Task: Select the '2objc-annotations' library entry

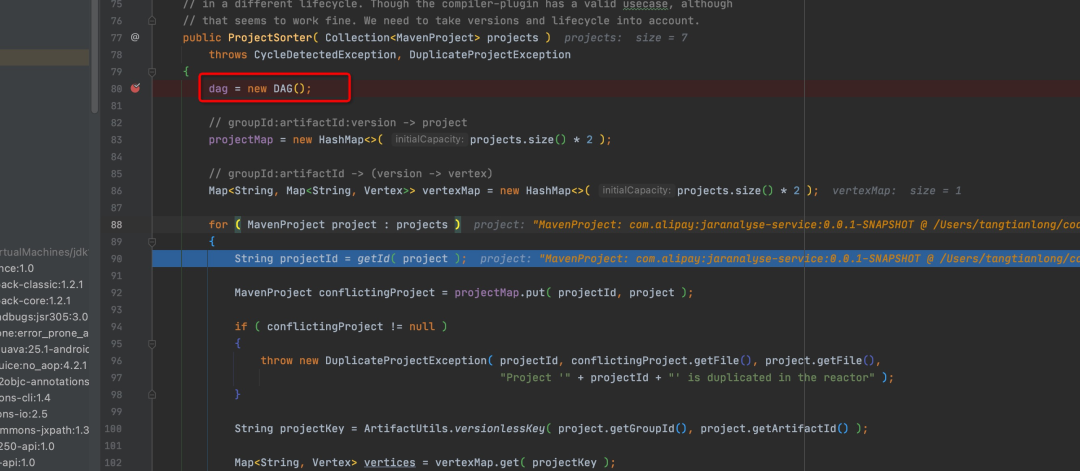Action: pyautogui.click(x=45, y=381)
